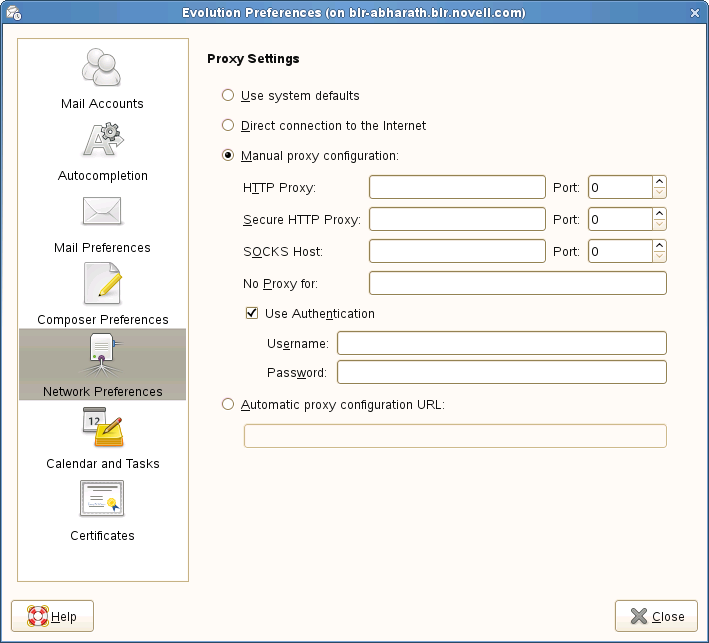This screenshot has height=643, width=709.
Task: Select Manual proxy configuration radio button
Action: [228, 156]
